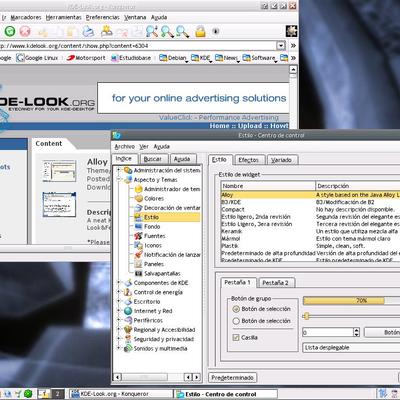Open the Herramientas menu
Screen dimensions: 400x400
tap(63, 17)
